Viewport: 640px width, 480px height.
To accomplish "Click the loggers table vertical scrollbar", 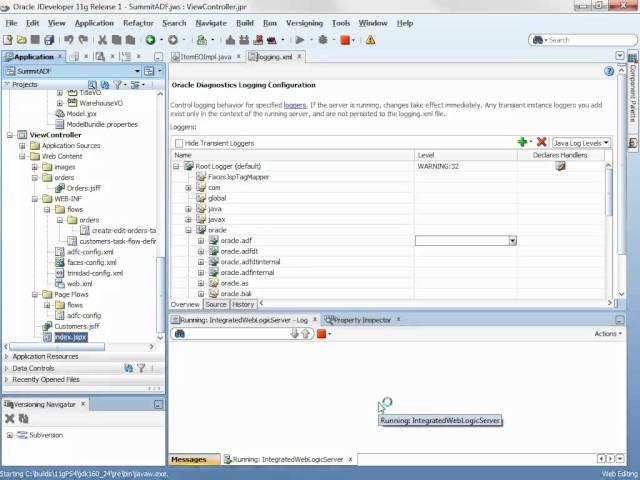I will pyautogui.click(x=608, y=191).
